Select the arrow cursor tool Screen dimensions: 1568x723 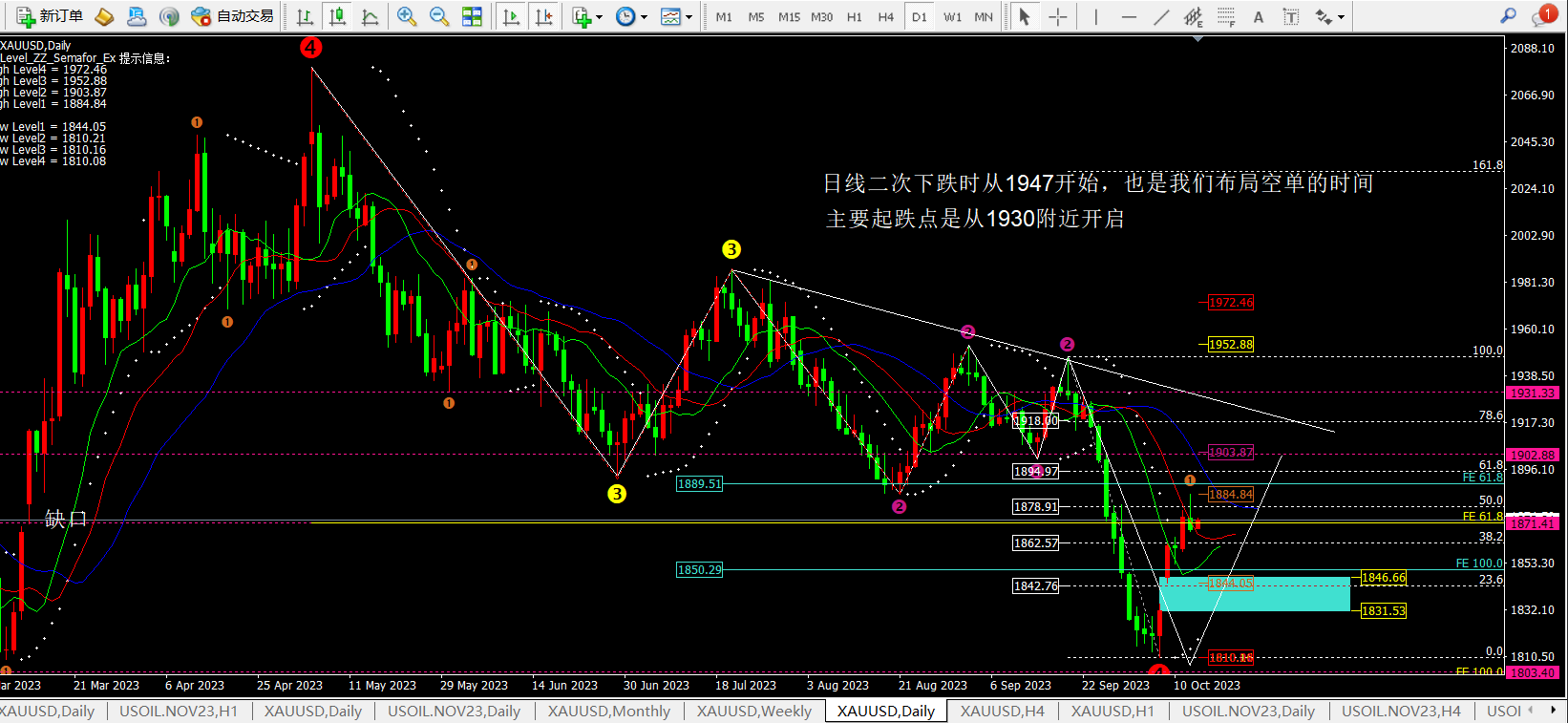tap(1025, 16)
